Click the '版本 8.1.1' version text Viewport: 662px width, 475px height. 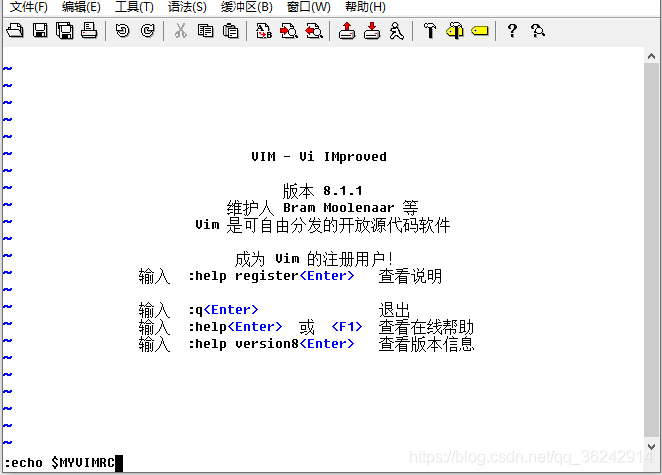click(x=323, y=191)
